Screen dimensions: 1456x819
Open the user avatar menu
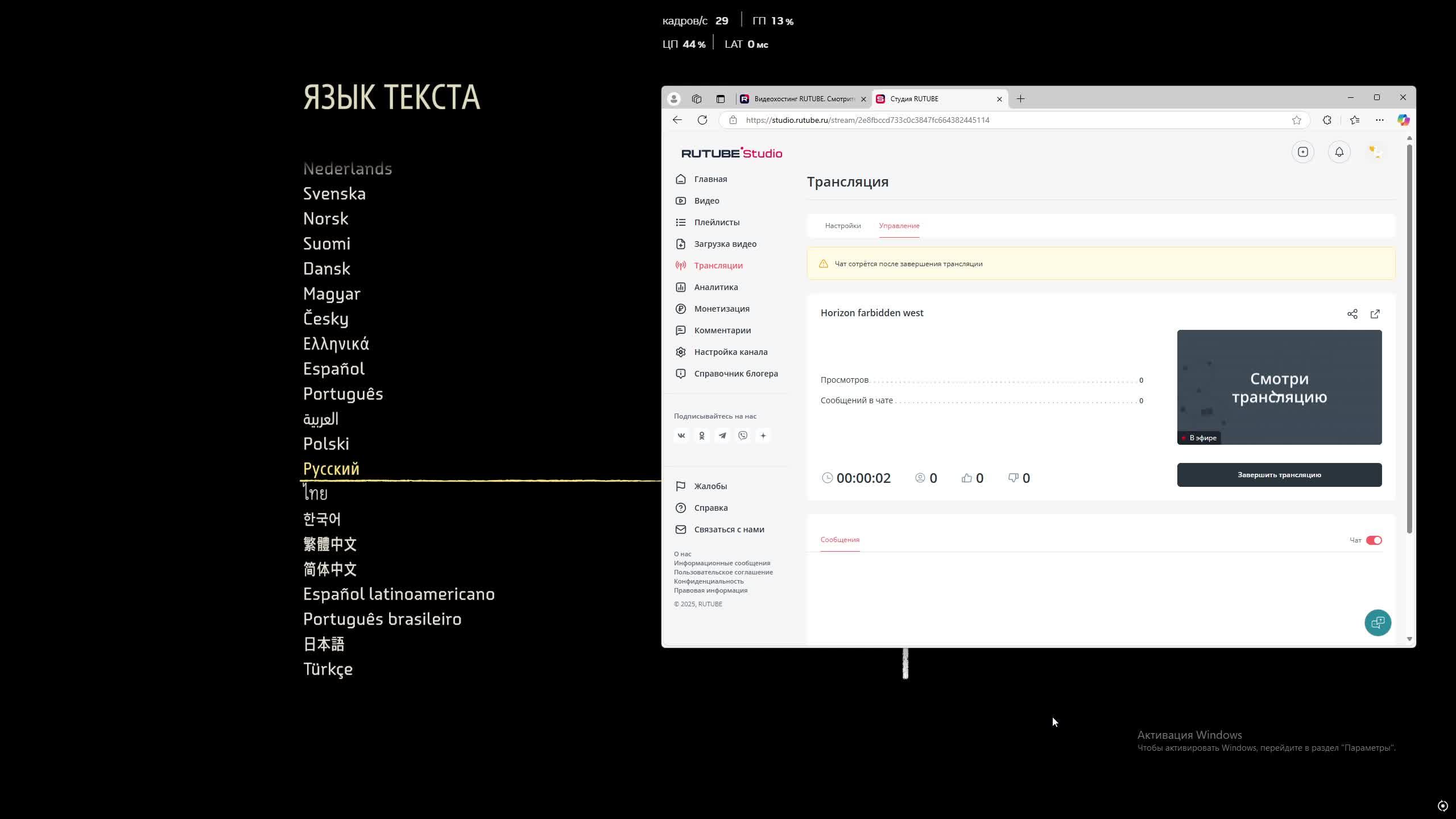pos(1375,152)
